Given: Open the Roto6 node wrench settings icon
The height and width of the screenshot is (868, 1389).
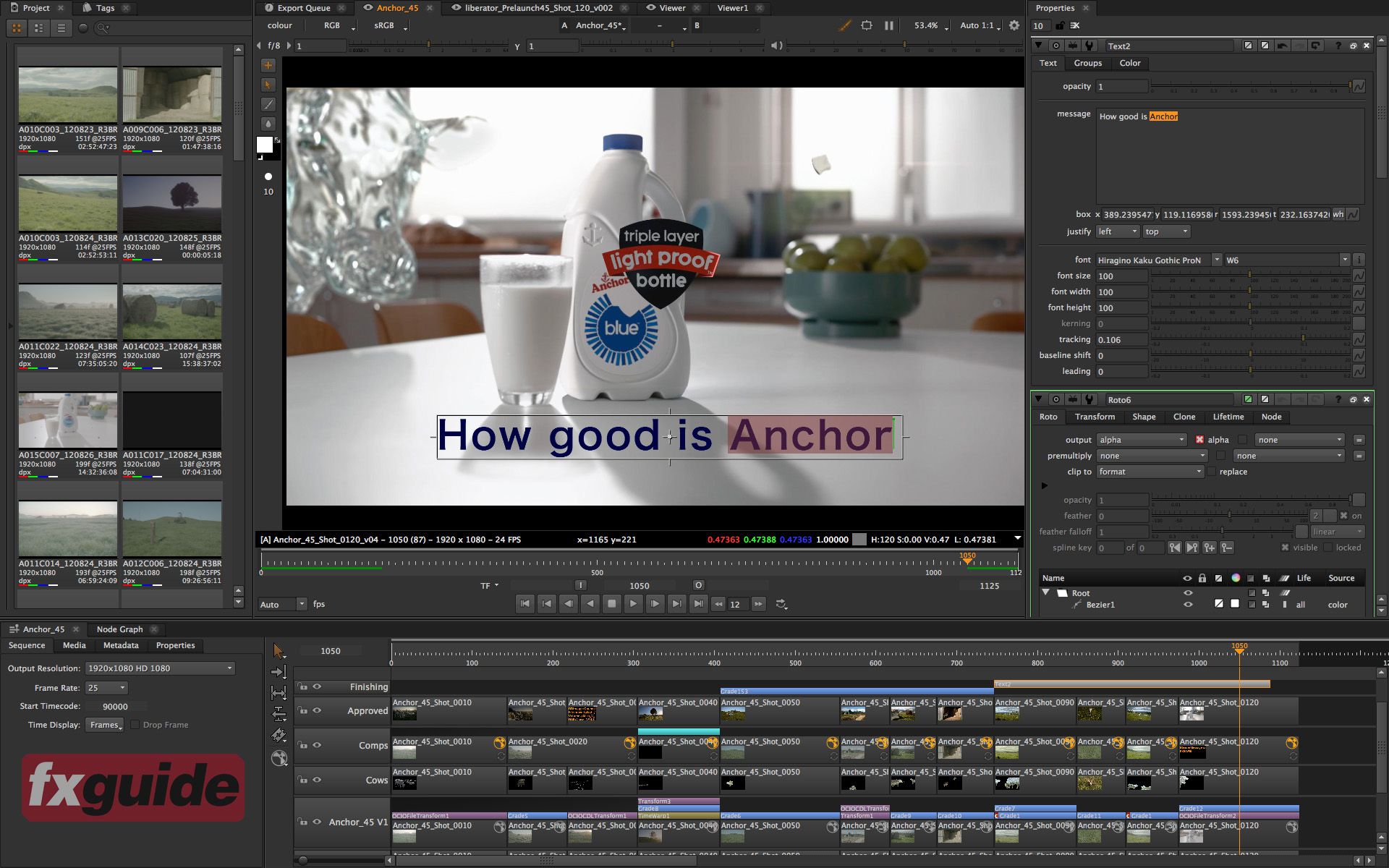Looking at the screenshot, I should pos(1088,399).
